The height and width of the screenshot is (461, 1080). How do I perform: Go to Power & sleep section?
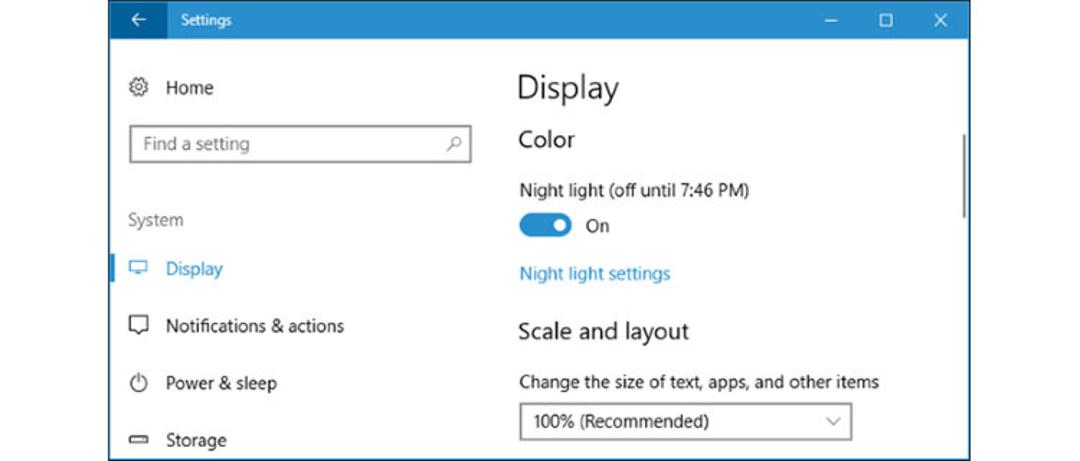221,383
